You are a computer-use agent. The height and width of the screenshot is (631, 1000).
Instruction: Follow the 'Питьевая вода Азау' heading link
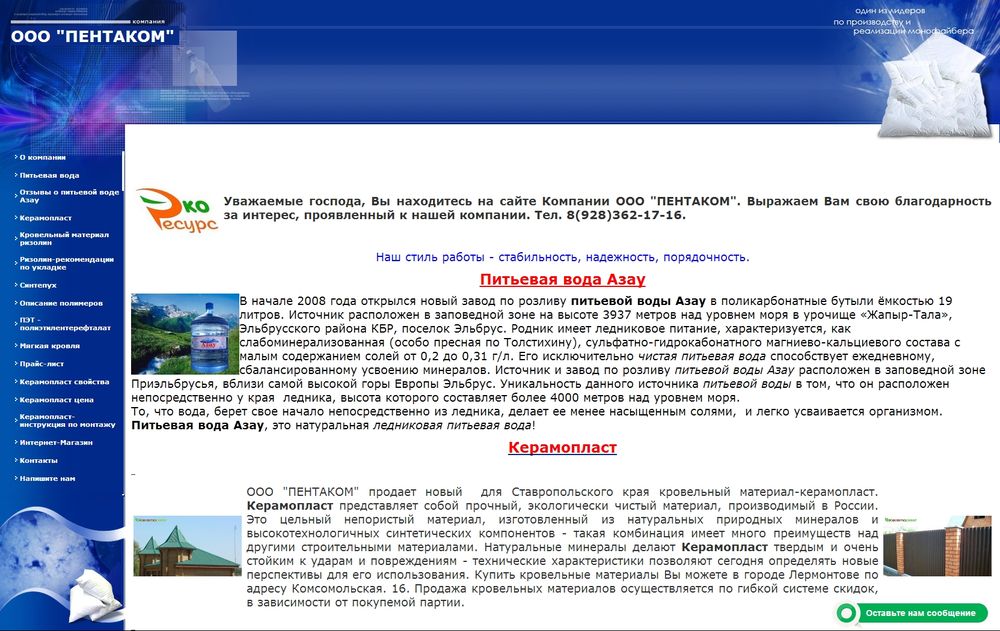click(562, 279)
